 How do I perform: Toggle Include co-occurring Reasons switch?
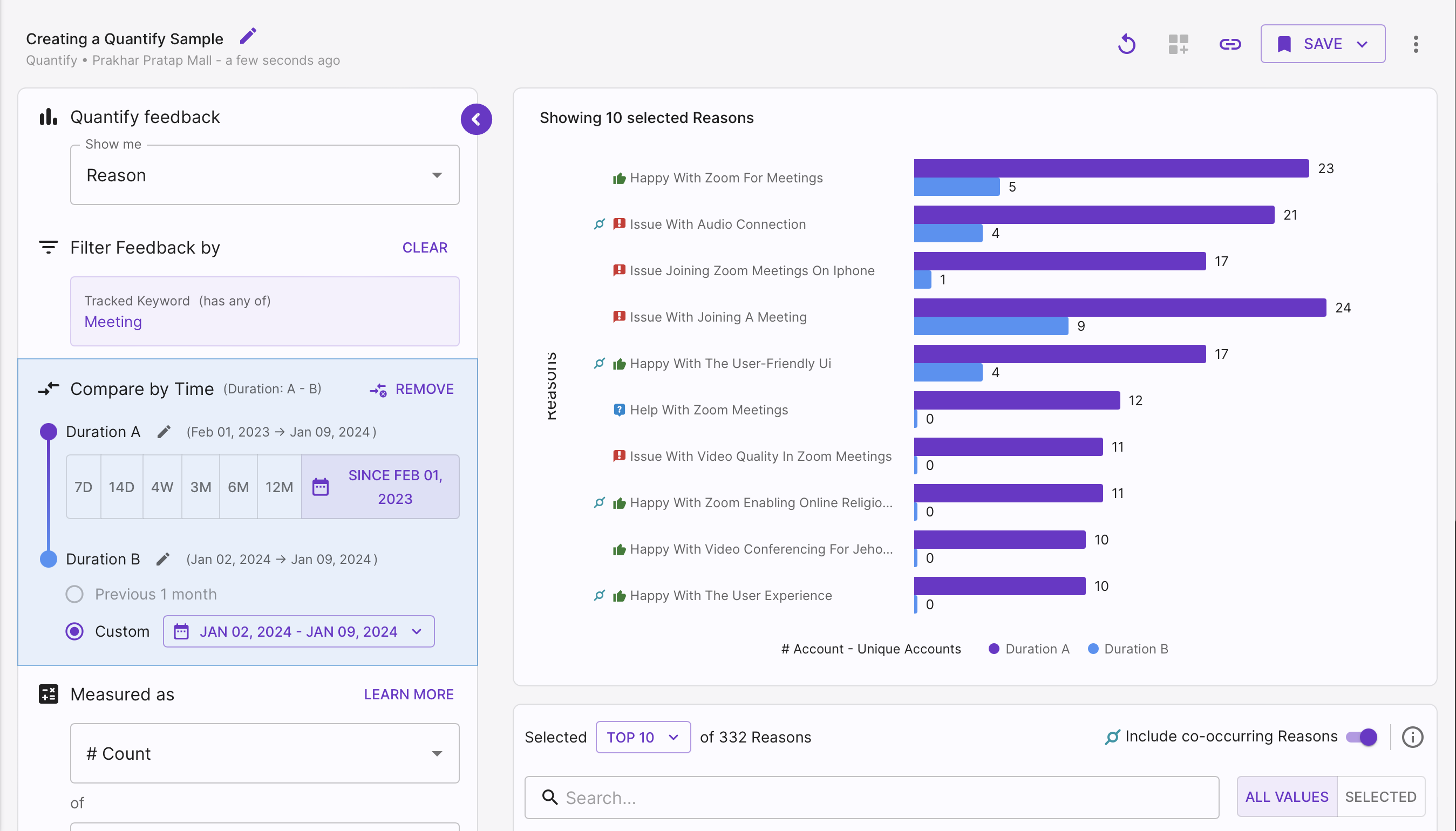pyautogui.click(x=1362, y=737)
